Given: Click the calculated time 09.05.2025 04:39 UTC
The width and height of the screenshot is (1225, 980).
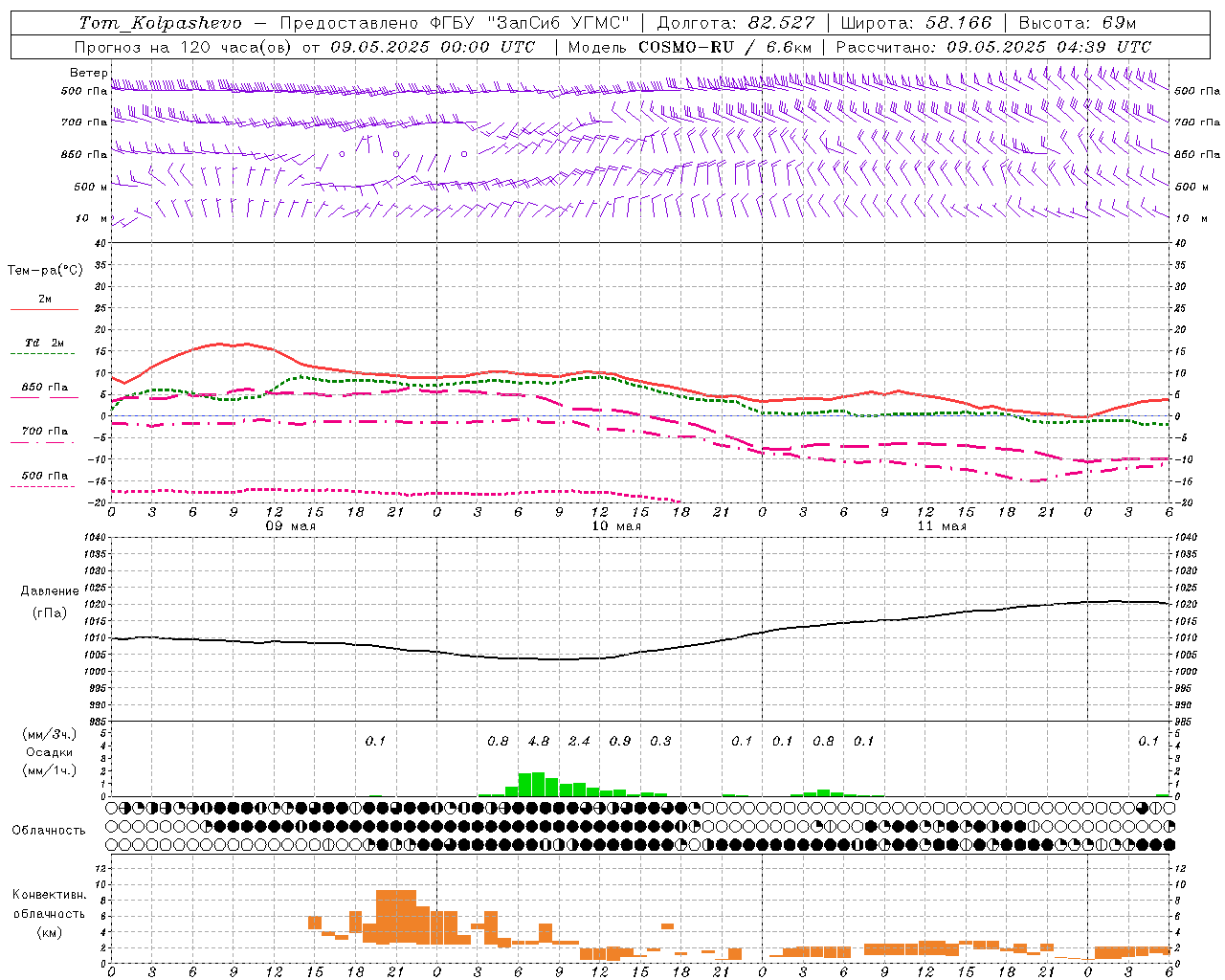Looking at the screenshot, I should coord(1049,47).
